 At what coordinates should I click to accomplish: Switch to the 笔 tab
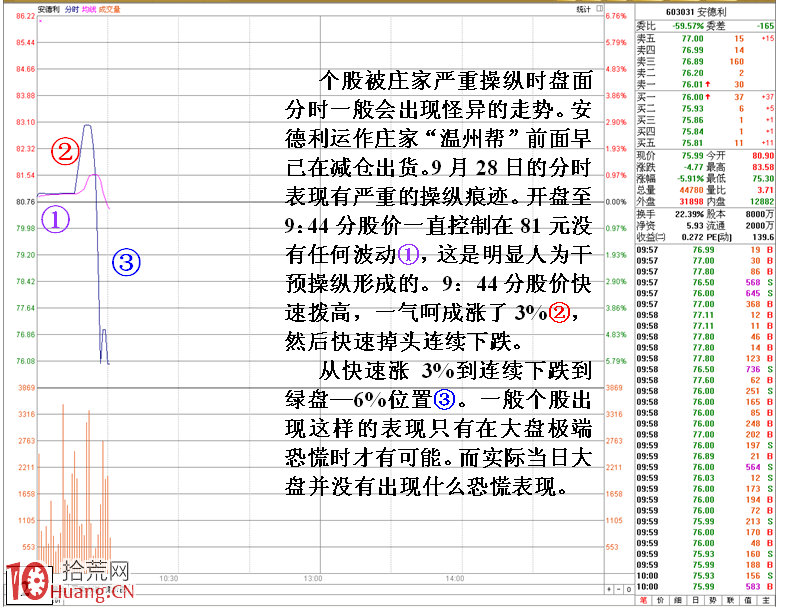(x=644, y=600)
